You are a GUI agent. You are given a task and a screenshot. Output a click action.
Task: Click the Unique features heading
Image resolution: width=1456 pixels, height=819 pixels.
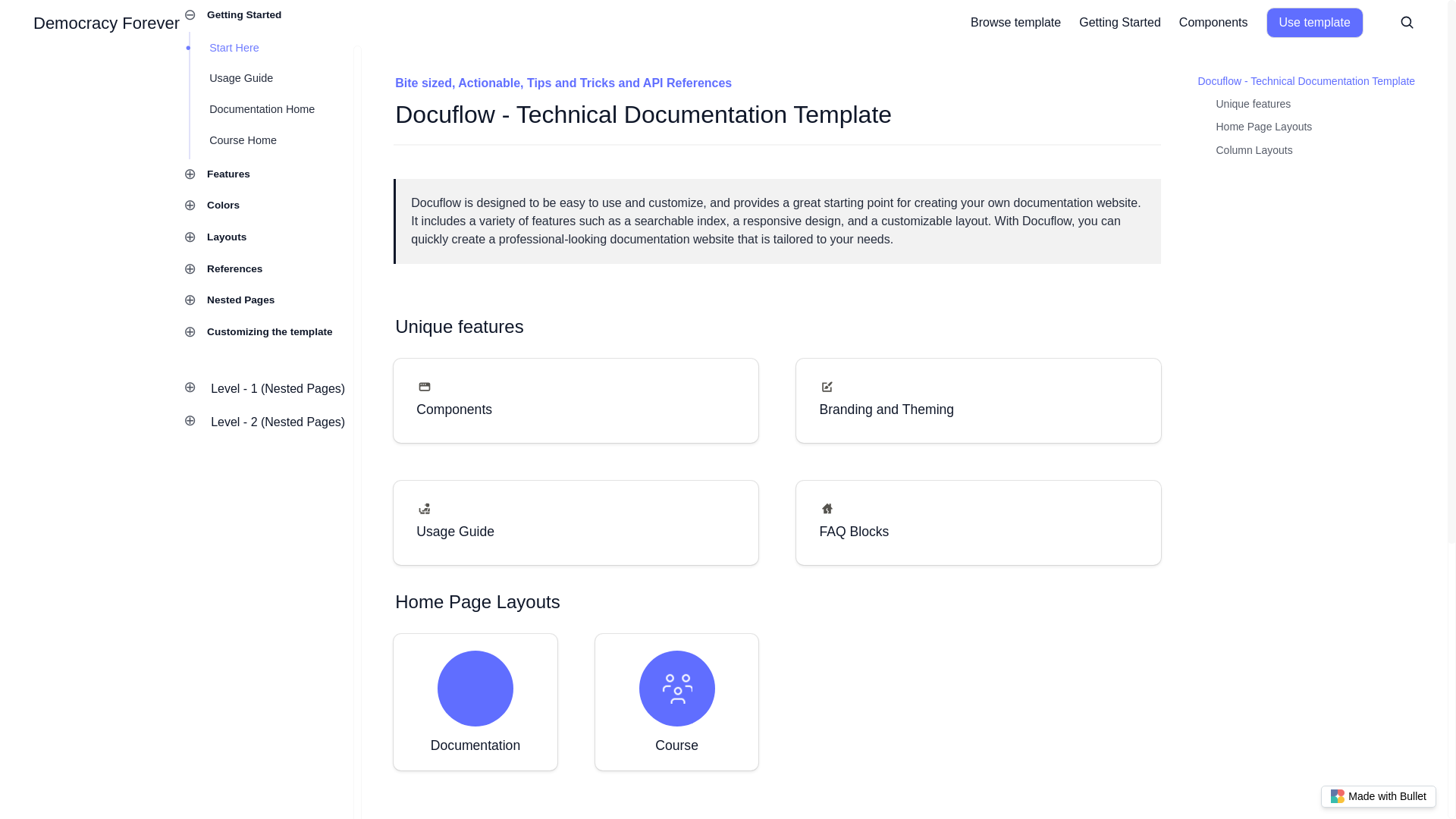pos(459,327)
